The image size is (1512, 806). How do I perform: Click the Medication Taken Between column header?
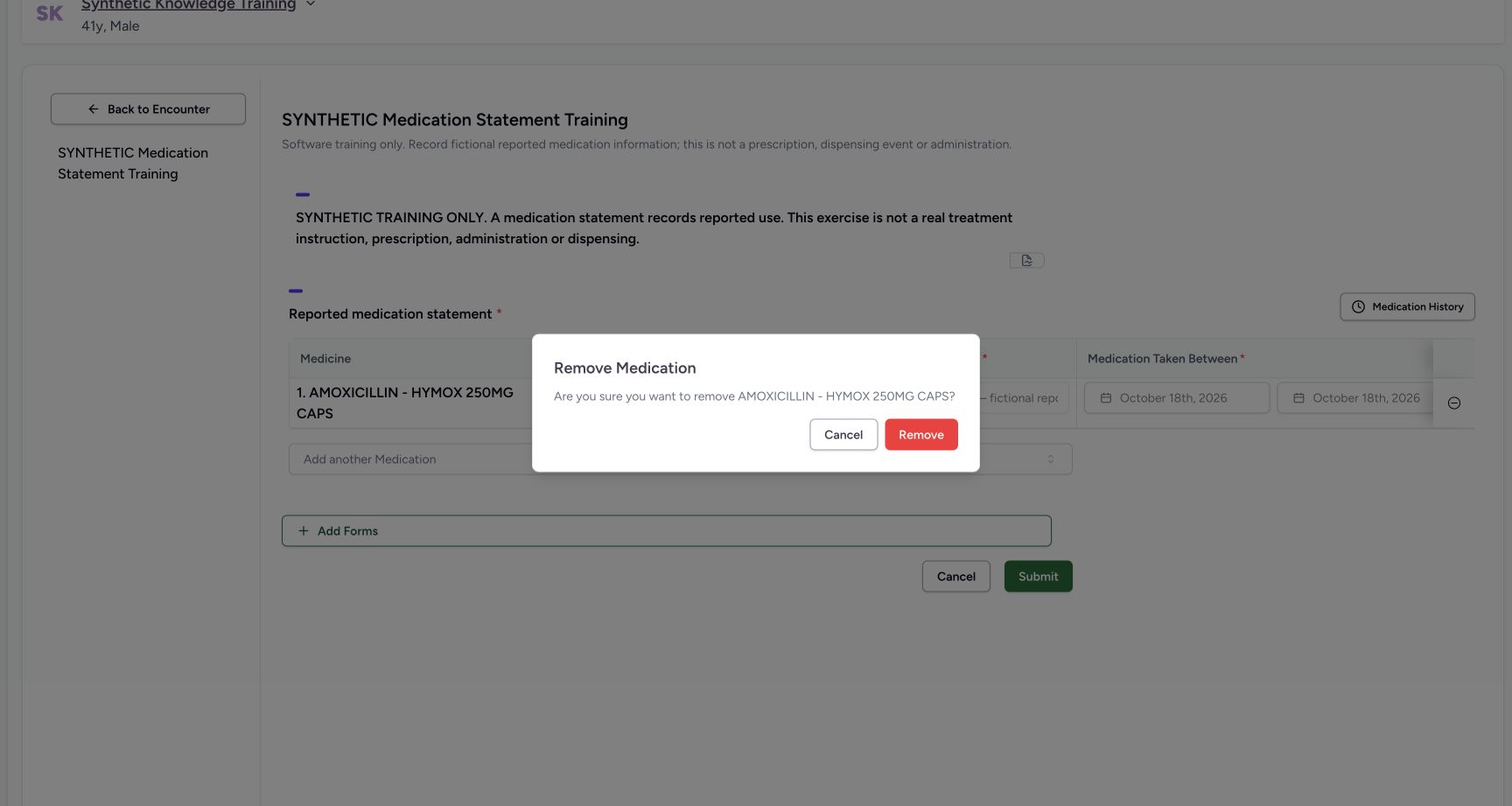(1162, 359)
